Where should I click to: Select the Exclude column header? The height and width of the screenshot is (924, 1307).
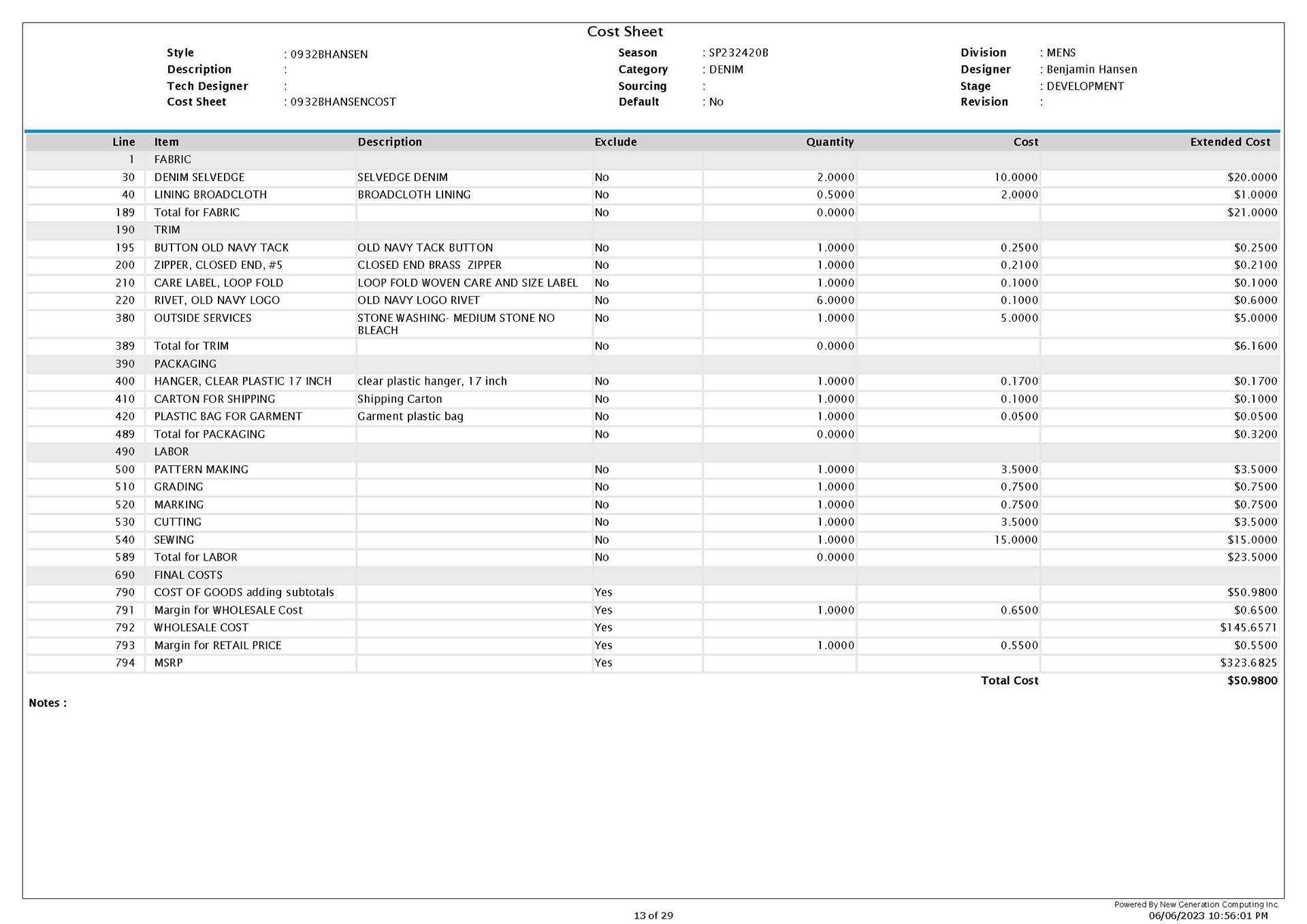615,142
